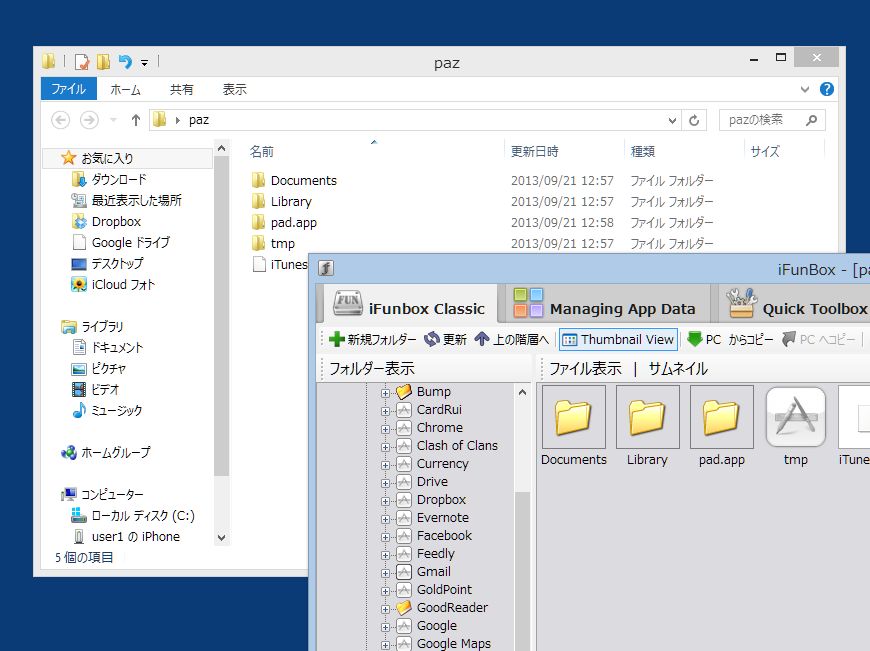Open the address bar history dropdown

point(672,120)
